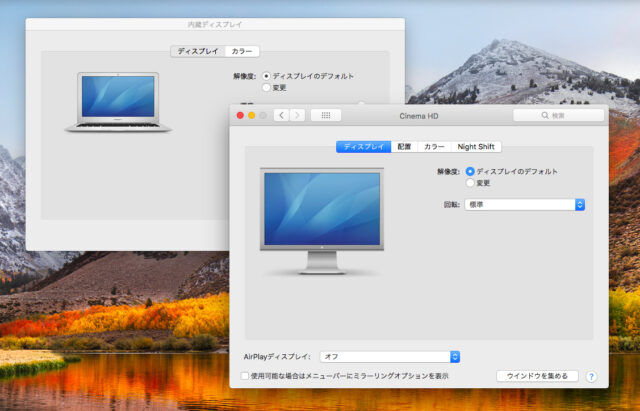640x411 pixels.
Task: Switch to the 配置 tab
Action: click(x=404, y=147)
